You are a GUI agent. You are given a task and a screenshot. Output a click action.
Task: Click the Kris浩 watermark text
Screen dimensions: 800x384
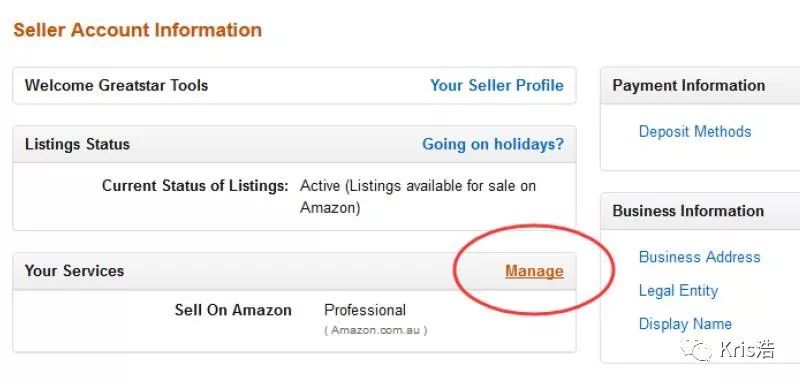pos(747,349)
